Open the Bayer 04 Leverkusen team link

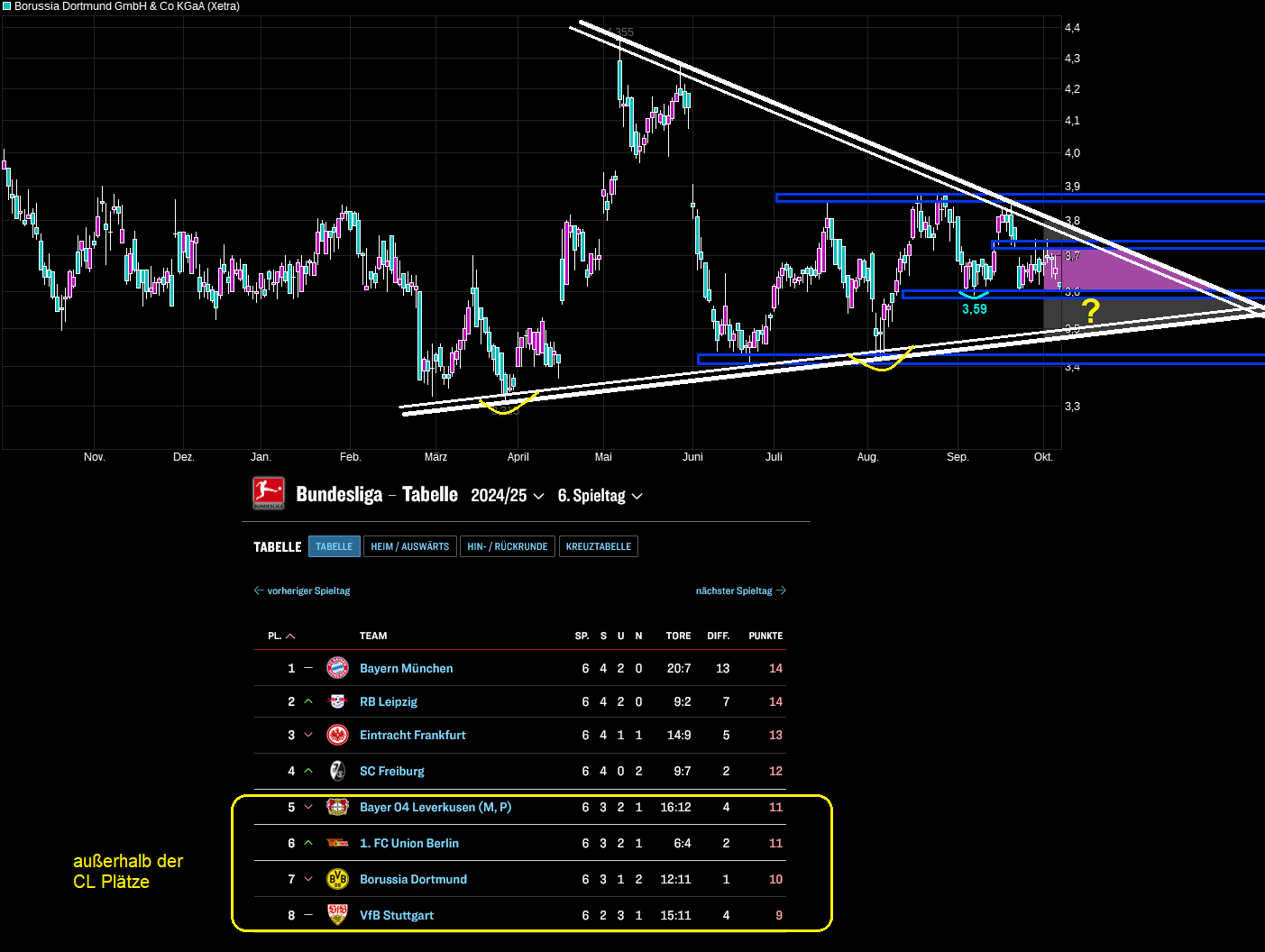click(x=435, y=807)
